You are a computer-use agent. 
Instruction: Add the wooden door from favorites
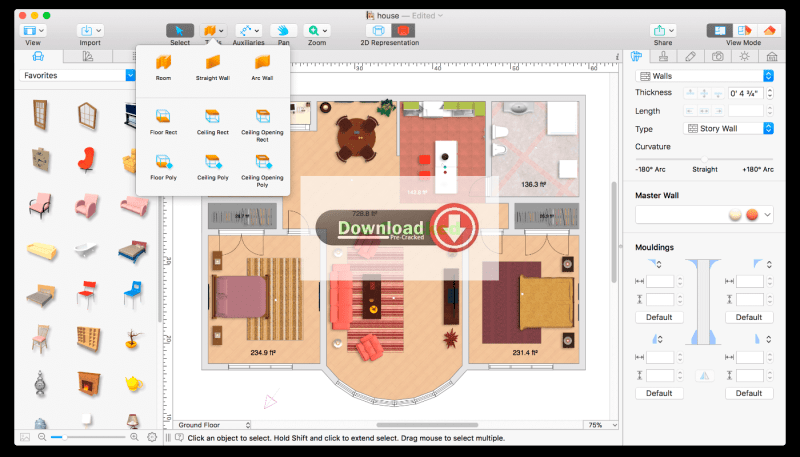[x=40, y=115]
